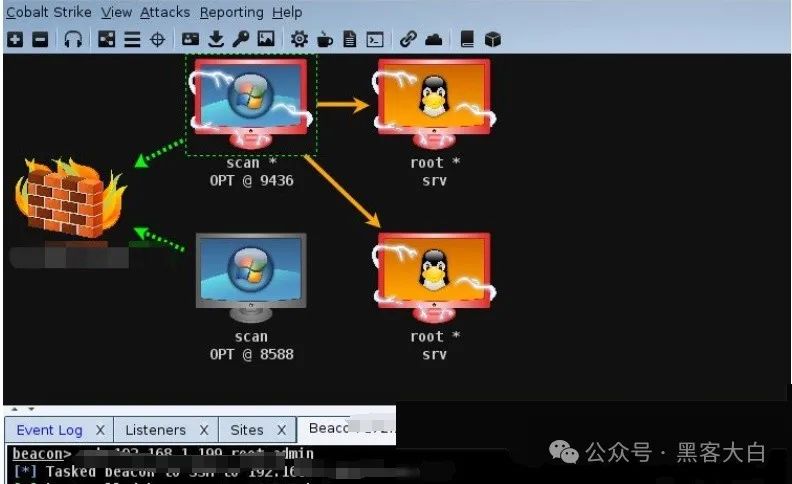Click the Disconnect minus icon in toolbar
This screenshot has width=792, height=484.
pos(40,39)
